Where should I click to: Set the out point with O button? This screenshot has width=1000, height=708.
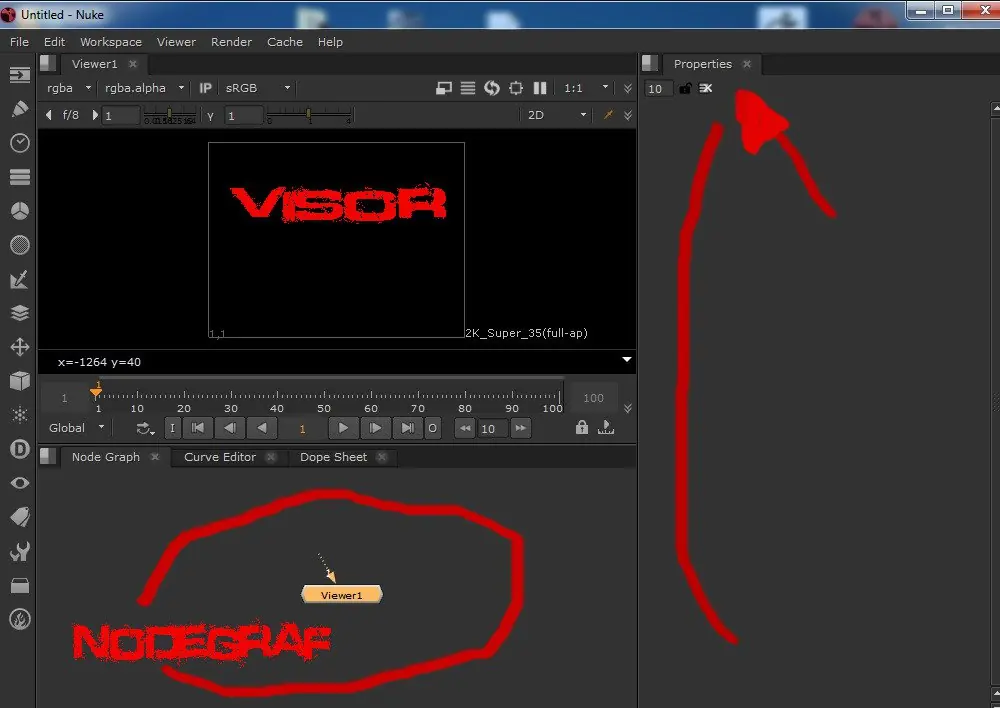tap(432, 428)
